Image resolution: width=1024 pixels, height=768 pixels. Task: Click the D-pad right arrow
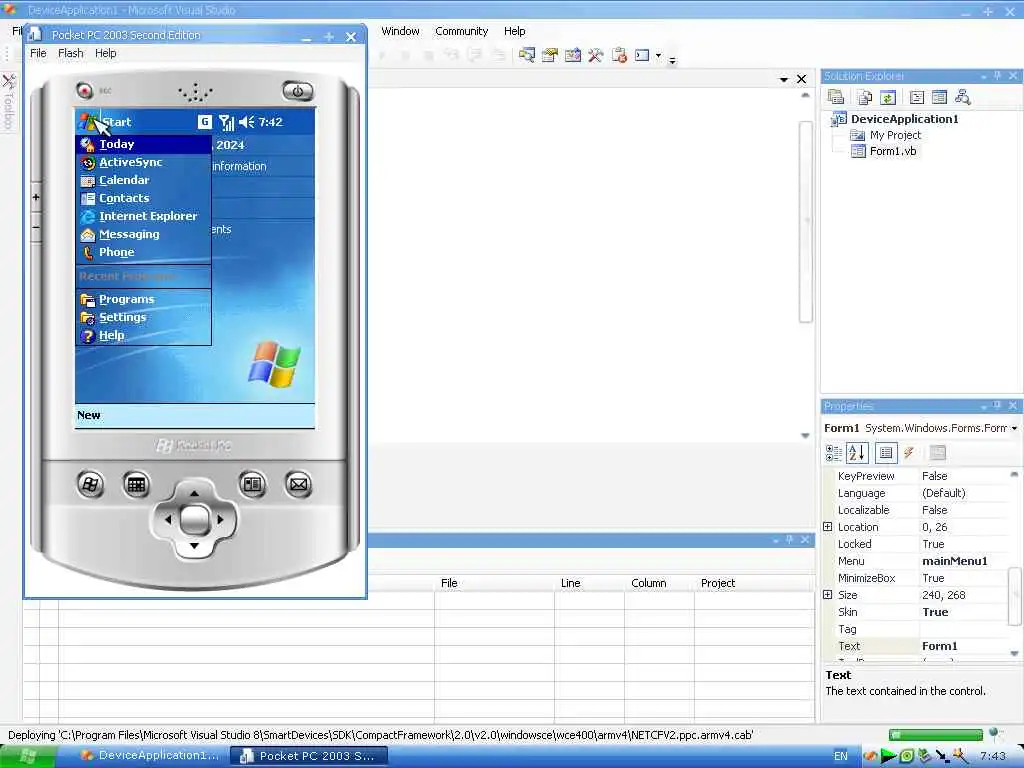coord(220,519)
